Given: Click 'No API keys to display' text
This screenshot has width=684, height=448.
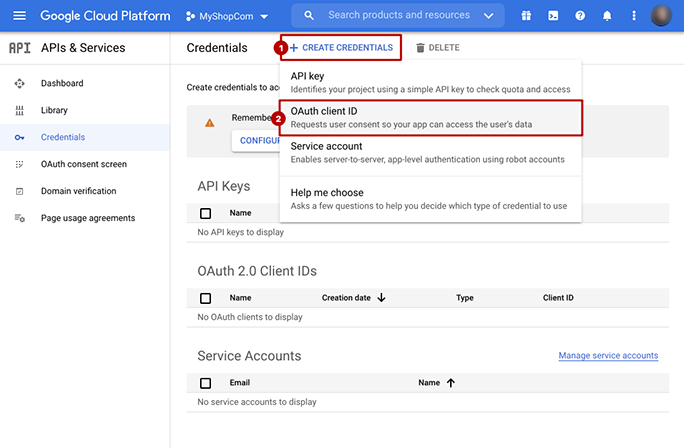Looking at the screenshot, I should [240, 232].
